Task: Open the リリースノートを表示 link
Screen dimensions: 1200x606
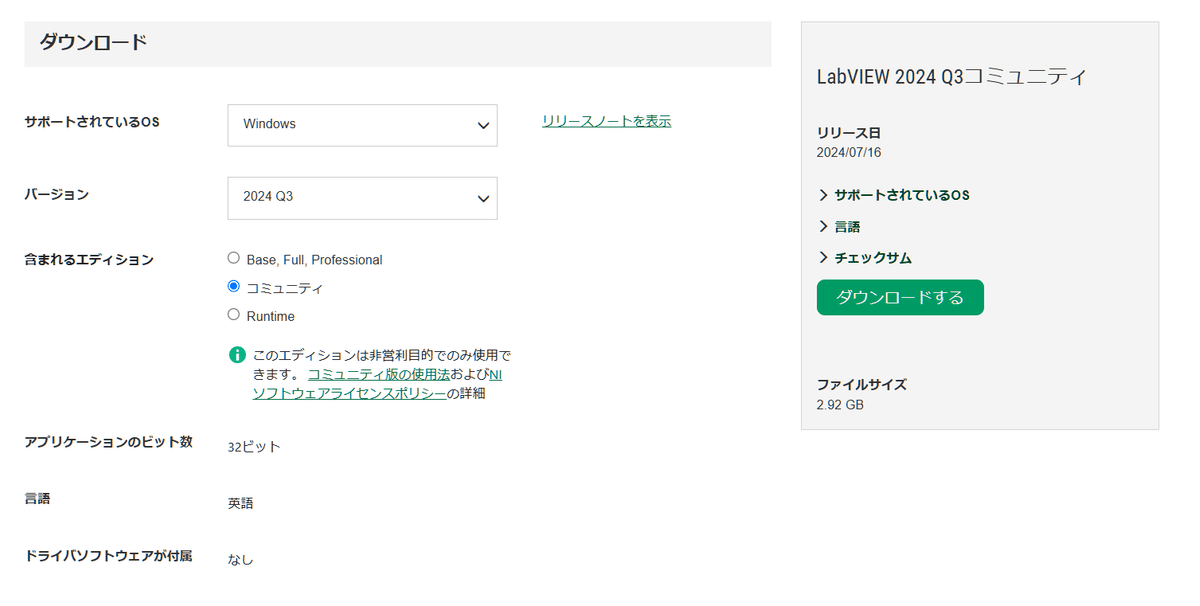Action: [607, 121]
